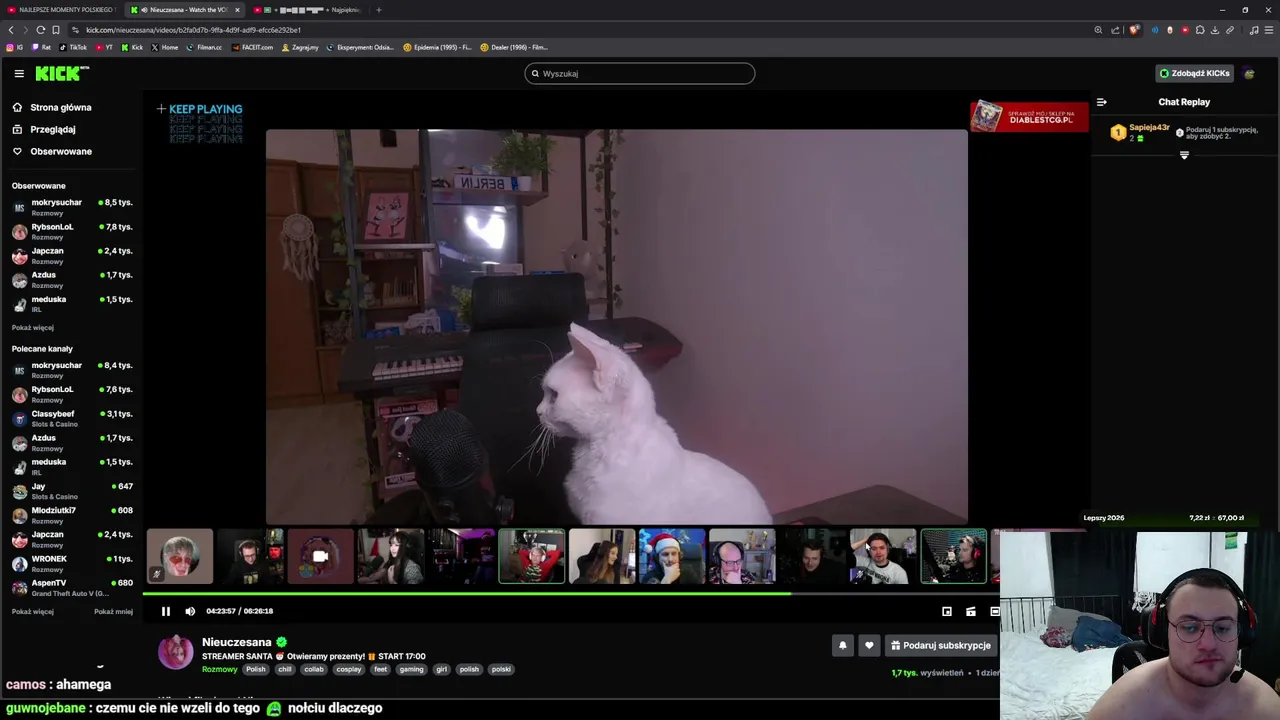Open TikTok bookmark
This screenshot has height=720, width=1280.
(73, 47)
